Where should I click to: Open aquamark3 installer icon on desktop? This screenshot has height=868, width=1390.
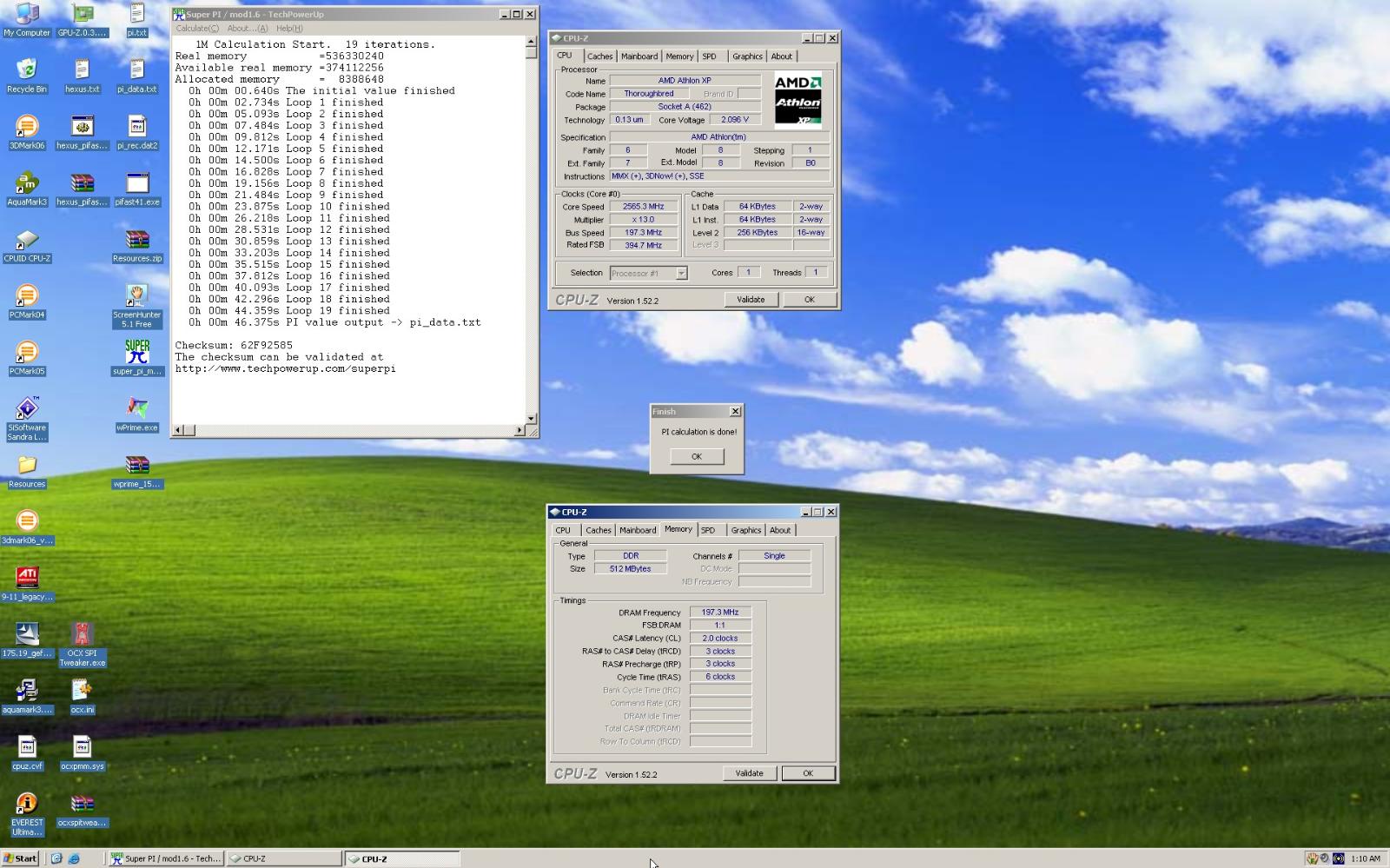[27, 697]
